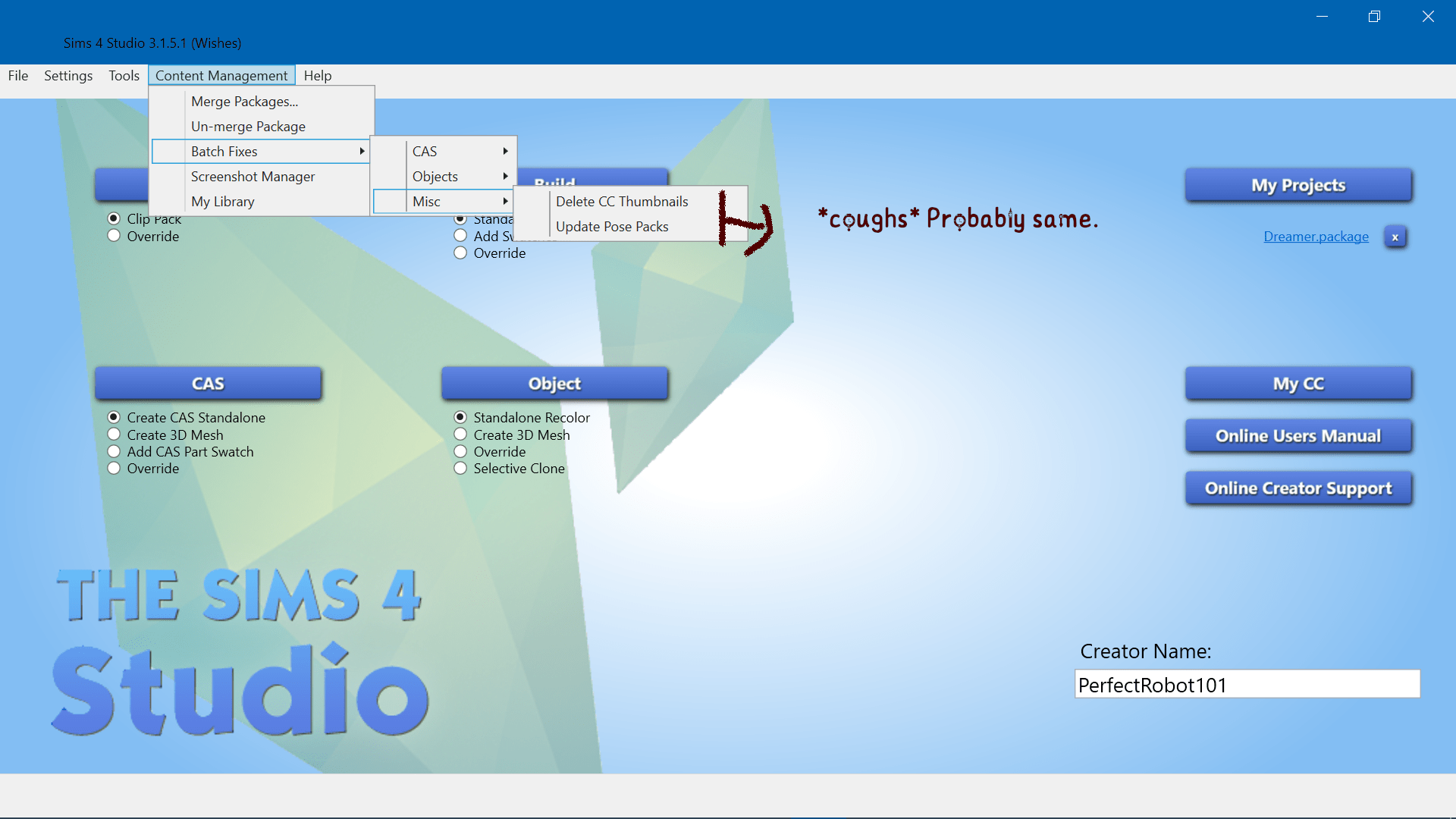Open the File menu
1456x819 pixels.
pos(18,75)
